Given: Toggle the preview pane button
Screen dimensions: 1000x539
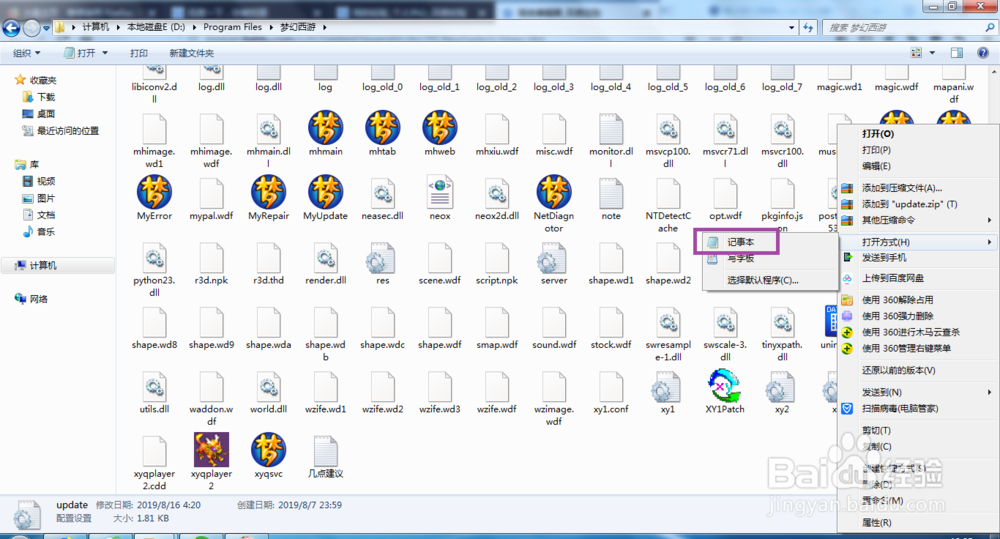Looking at the screenshot, I should (957, 53).
